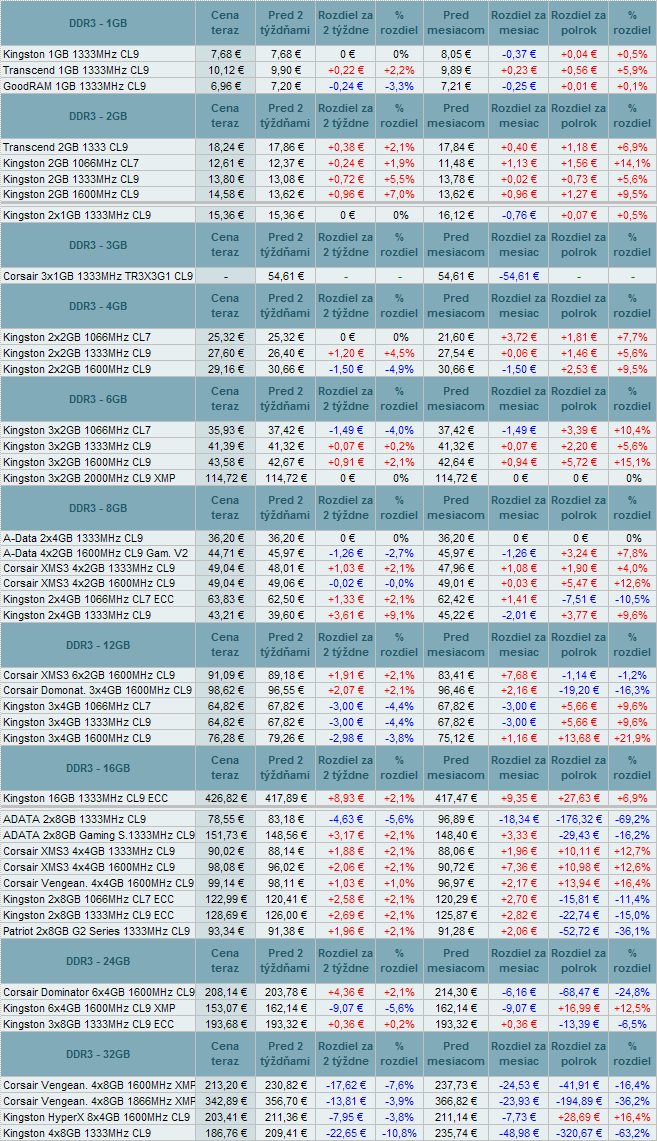This screenshot has width=657, height=1141.
Task: Click -4,9% cell for Kingston 2x2GB 1600MHz
Action: 399,369
